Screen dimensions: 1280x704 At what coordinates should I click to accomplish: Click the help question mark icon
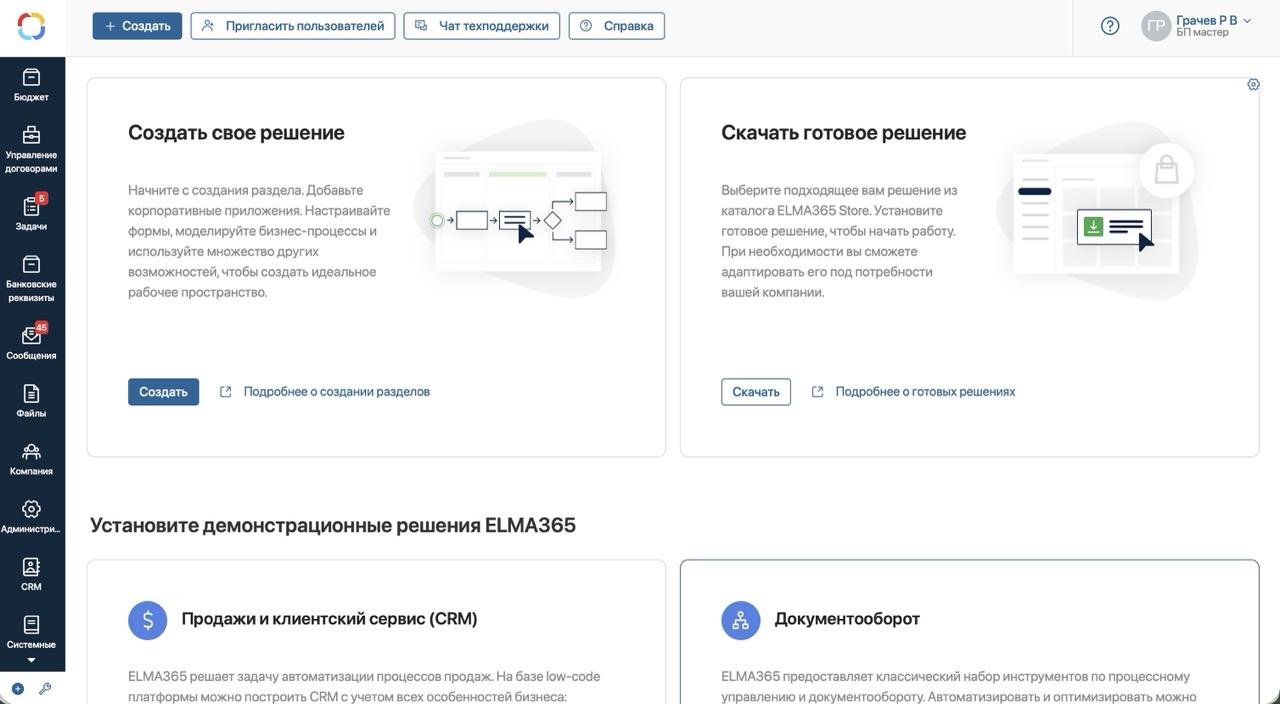(x=1110, y=26)
